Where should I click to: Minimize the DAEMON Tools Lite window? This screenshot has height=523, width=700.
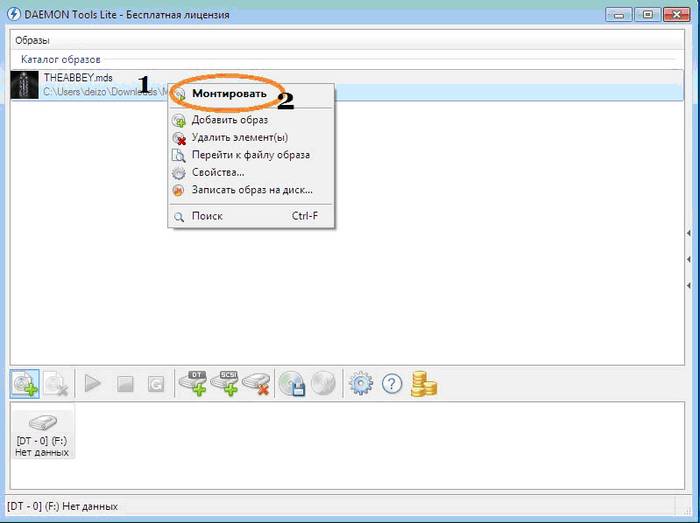coord(619,15)
